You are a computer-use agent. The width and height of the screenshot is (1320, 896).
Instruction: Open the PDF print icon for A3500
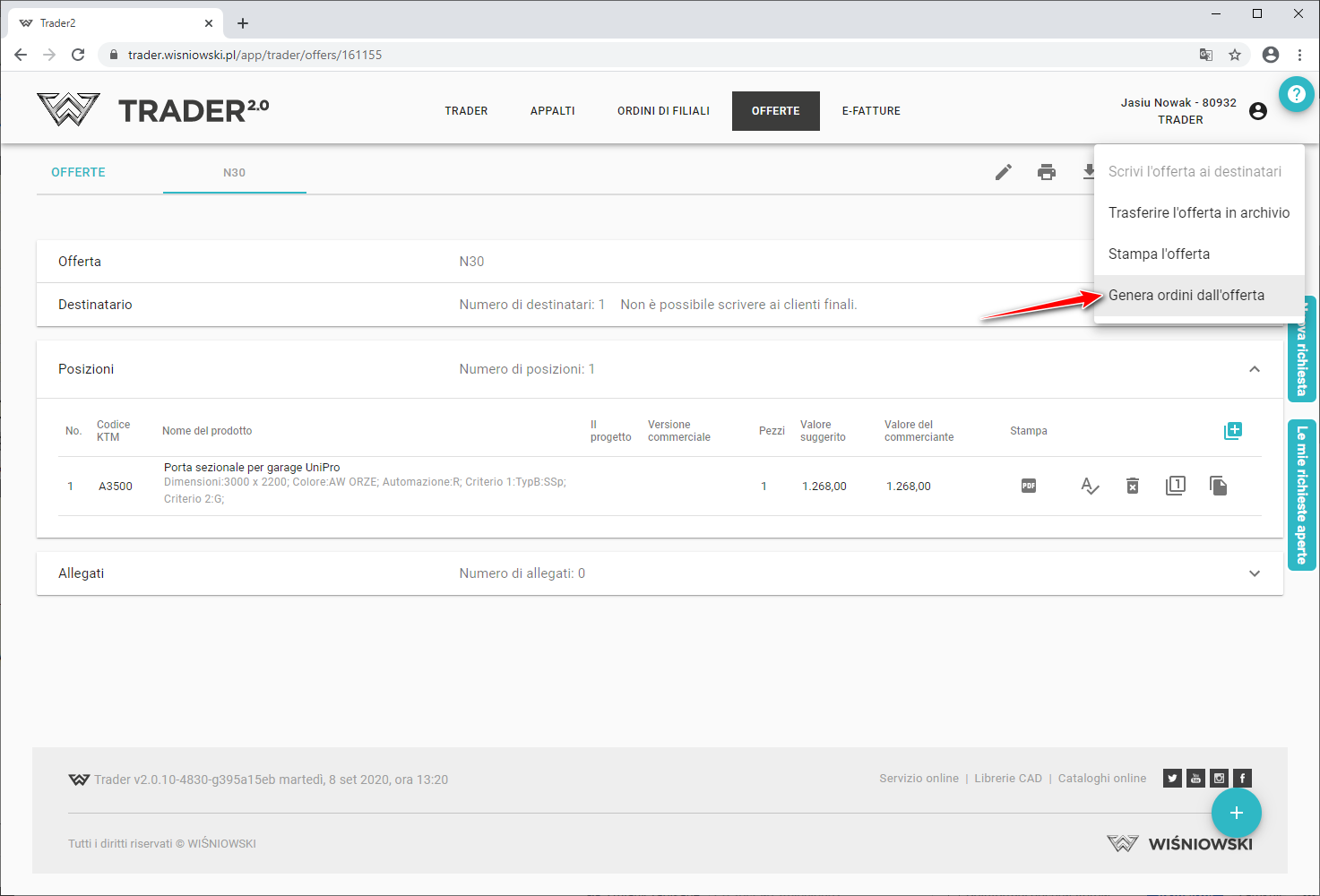click(x=1028, y=486)
